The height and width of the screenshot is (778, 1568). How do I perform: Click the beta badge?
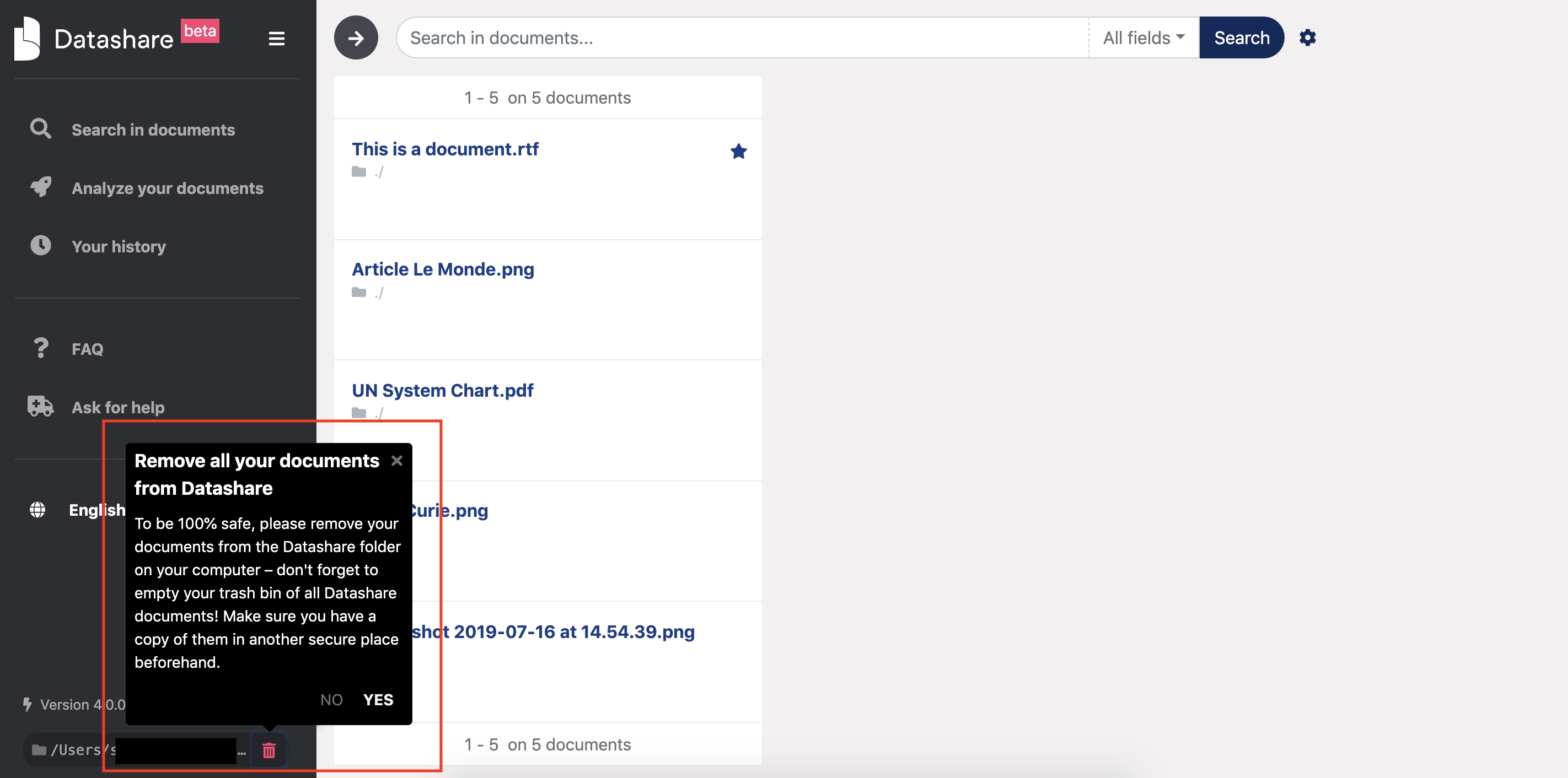[x=200, y=31]
